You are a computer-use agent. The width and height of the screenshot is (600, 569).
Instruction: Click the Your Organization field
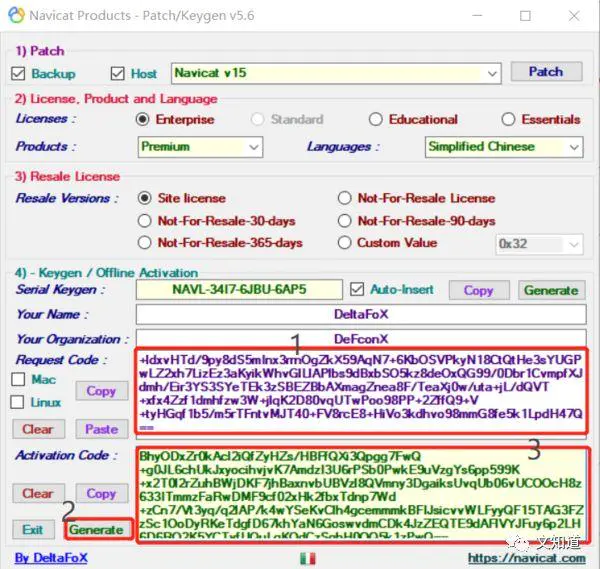[x=361, y=338]
